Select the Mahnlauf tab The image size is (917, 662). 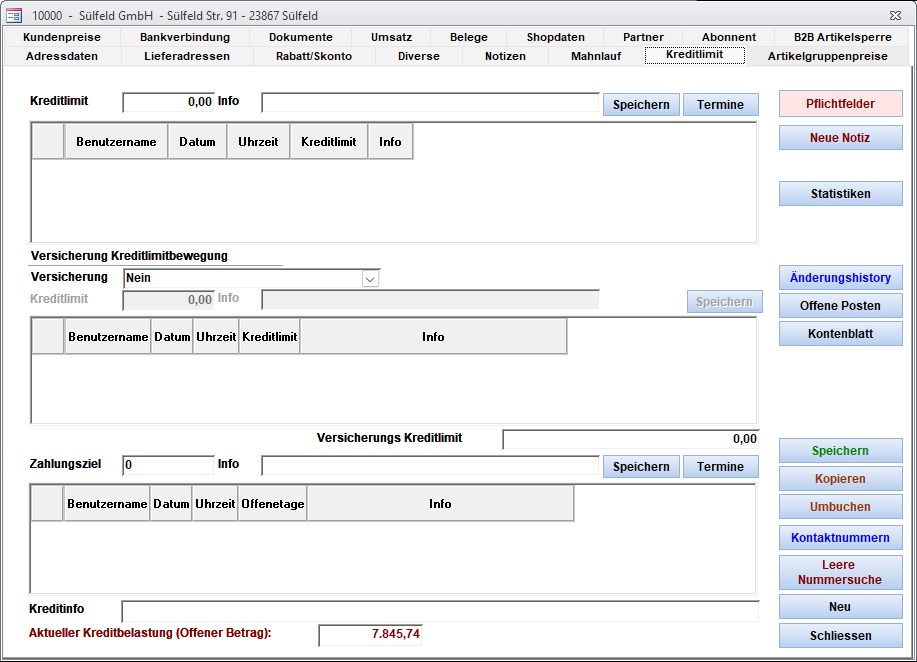click(x=596, y=56)
